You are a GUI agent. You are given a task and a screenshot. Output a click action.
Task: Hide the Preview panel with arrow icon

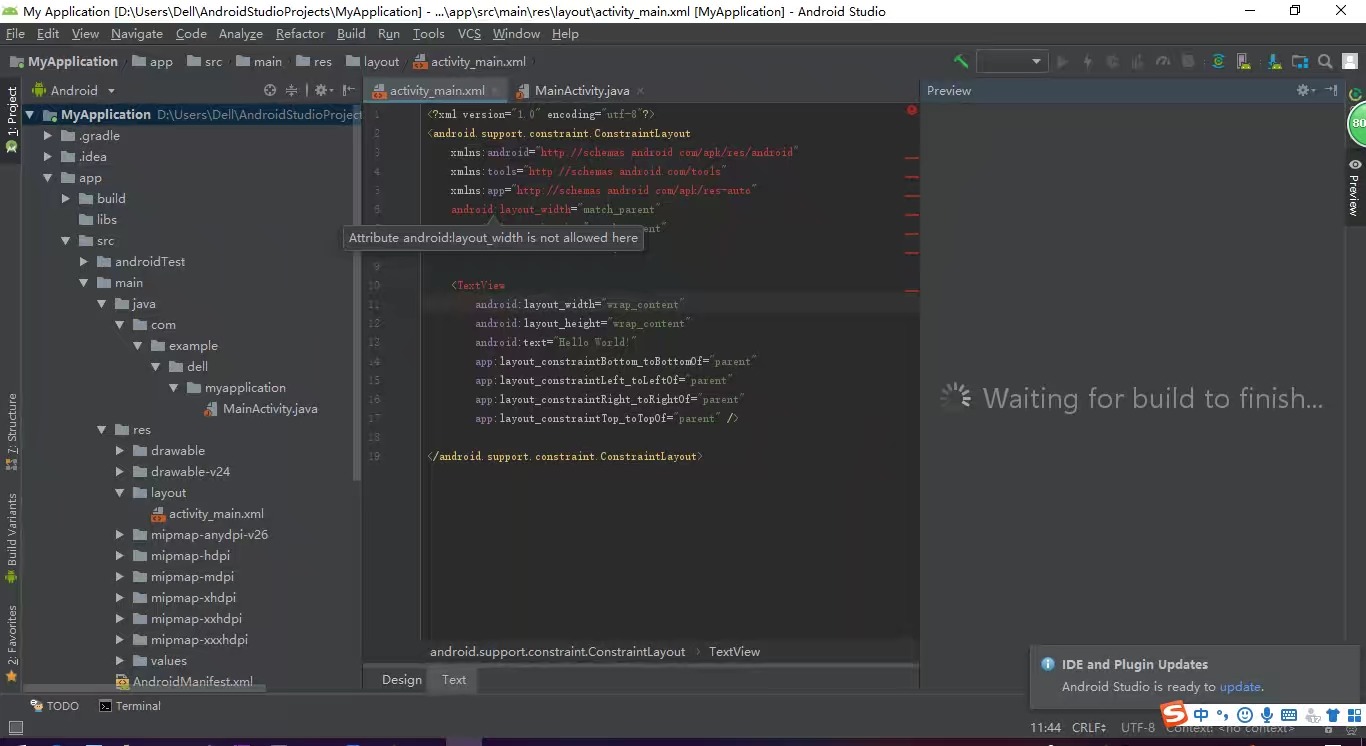tap(1331, 90)
